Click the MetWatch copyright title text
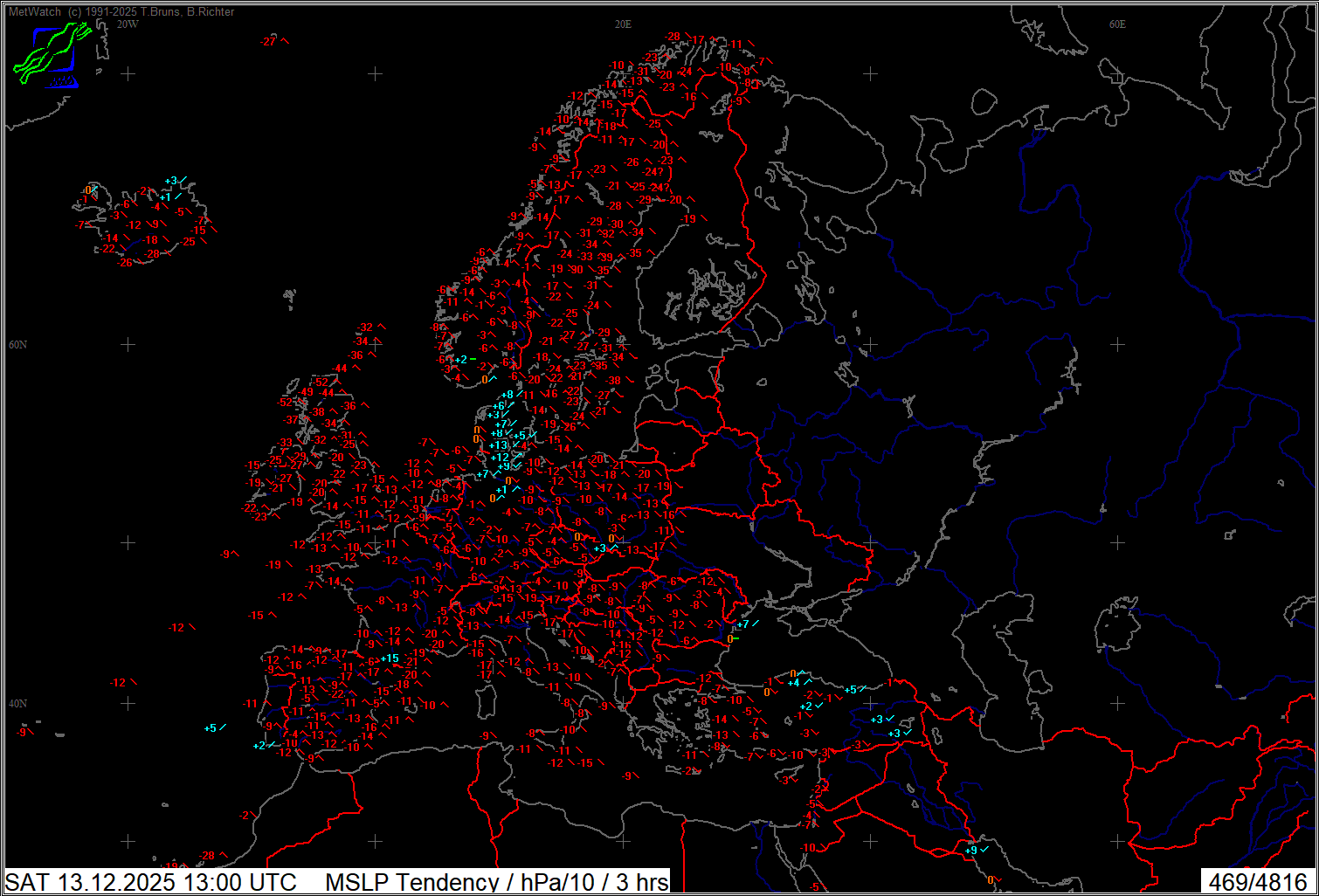This screenshot has width=1319, height=896. [x=121, y=11]
